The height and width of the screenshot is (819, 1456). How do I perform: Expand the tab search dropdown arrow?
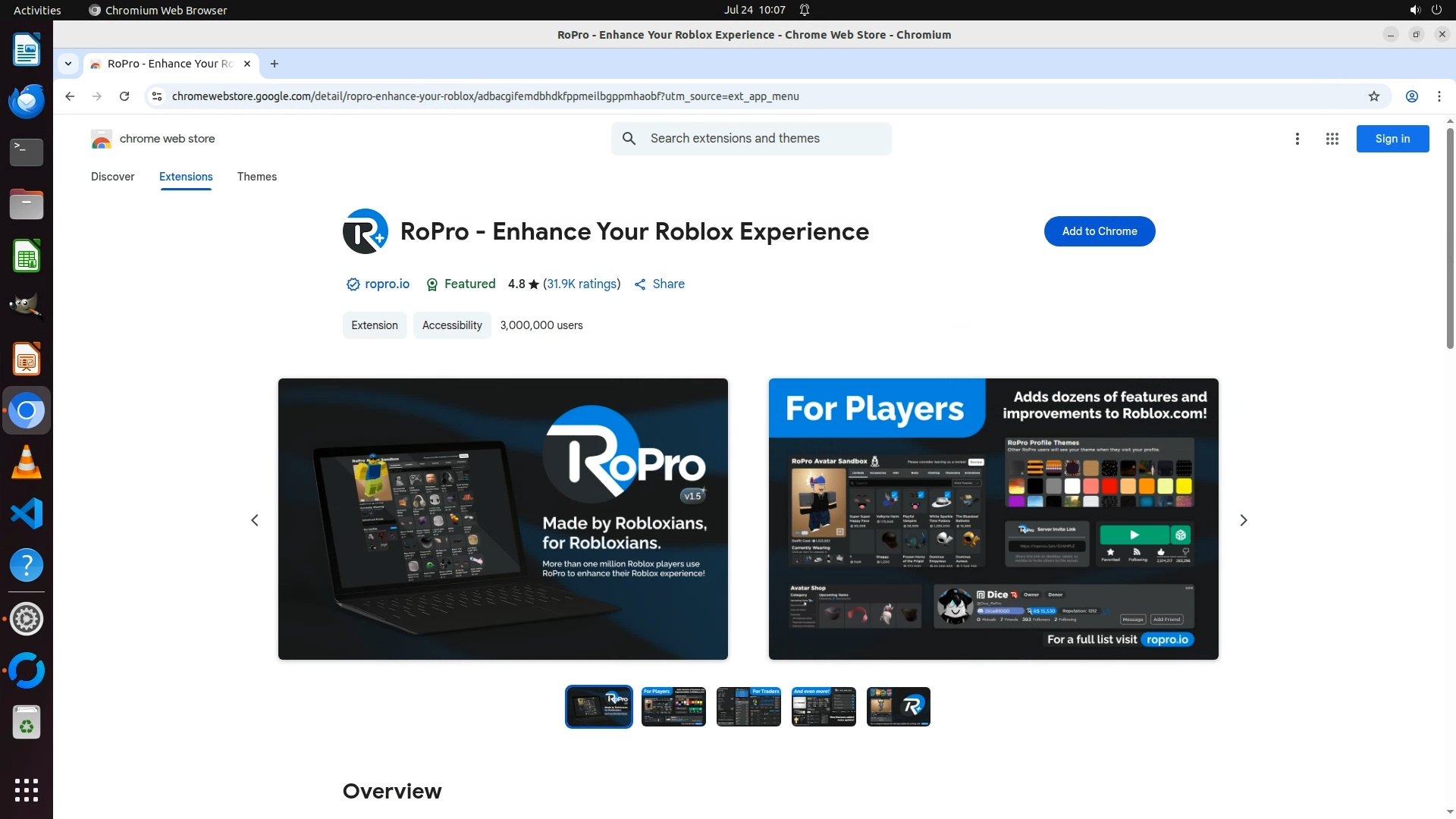click(68, 64)
